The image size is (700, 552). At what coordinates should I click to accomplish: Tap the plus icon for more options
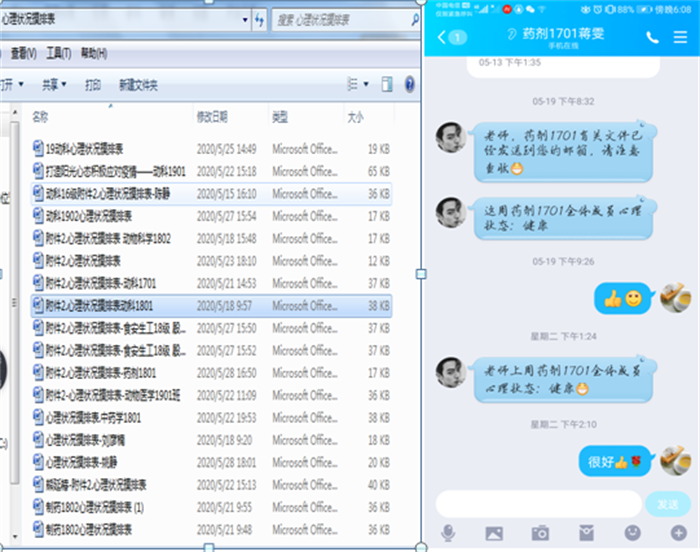678,533
